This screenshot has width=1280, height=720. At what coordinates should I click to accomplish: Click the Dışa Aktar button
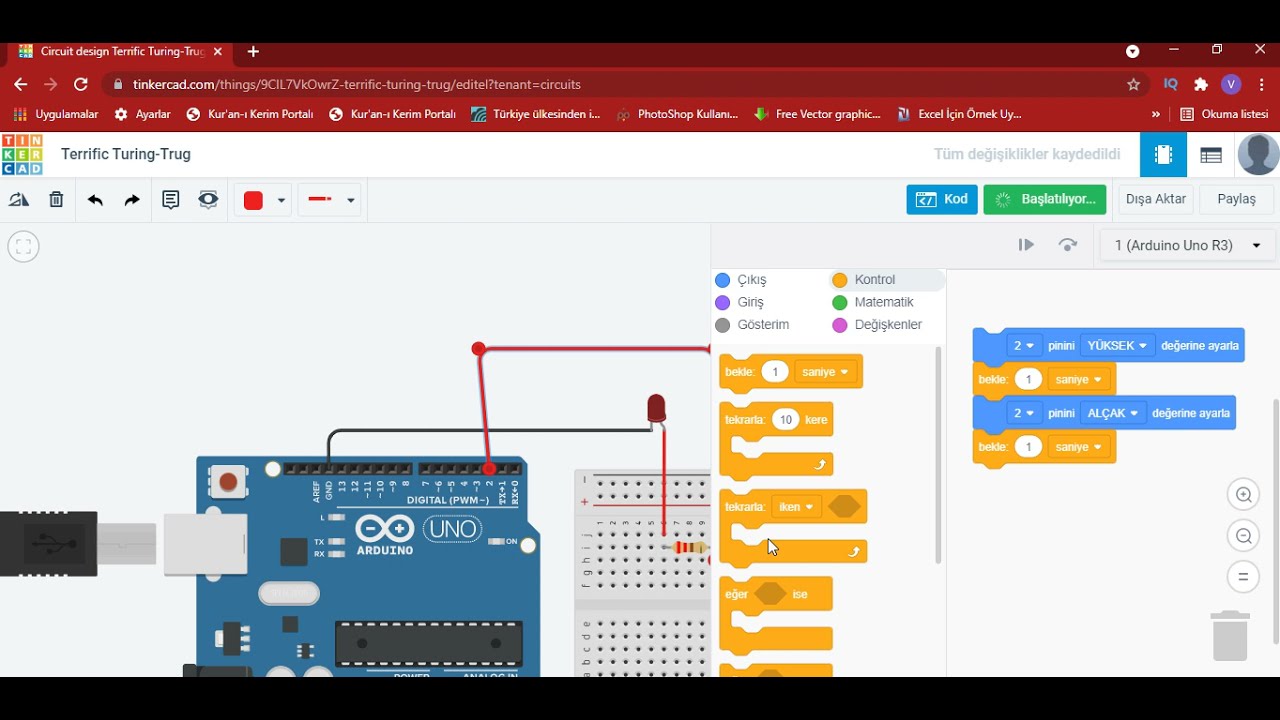point(1156,200)
